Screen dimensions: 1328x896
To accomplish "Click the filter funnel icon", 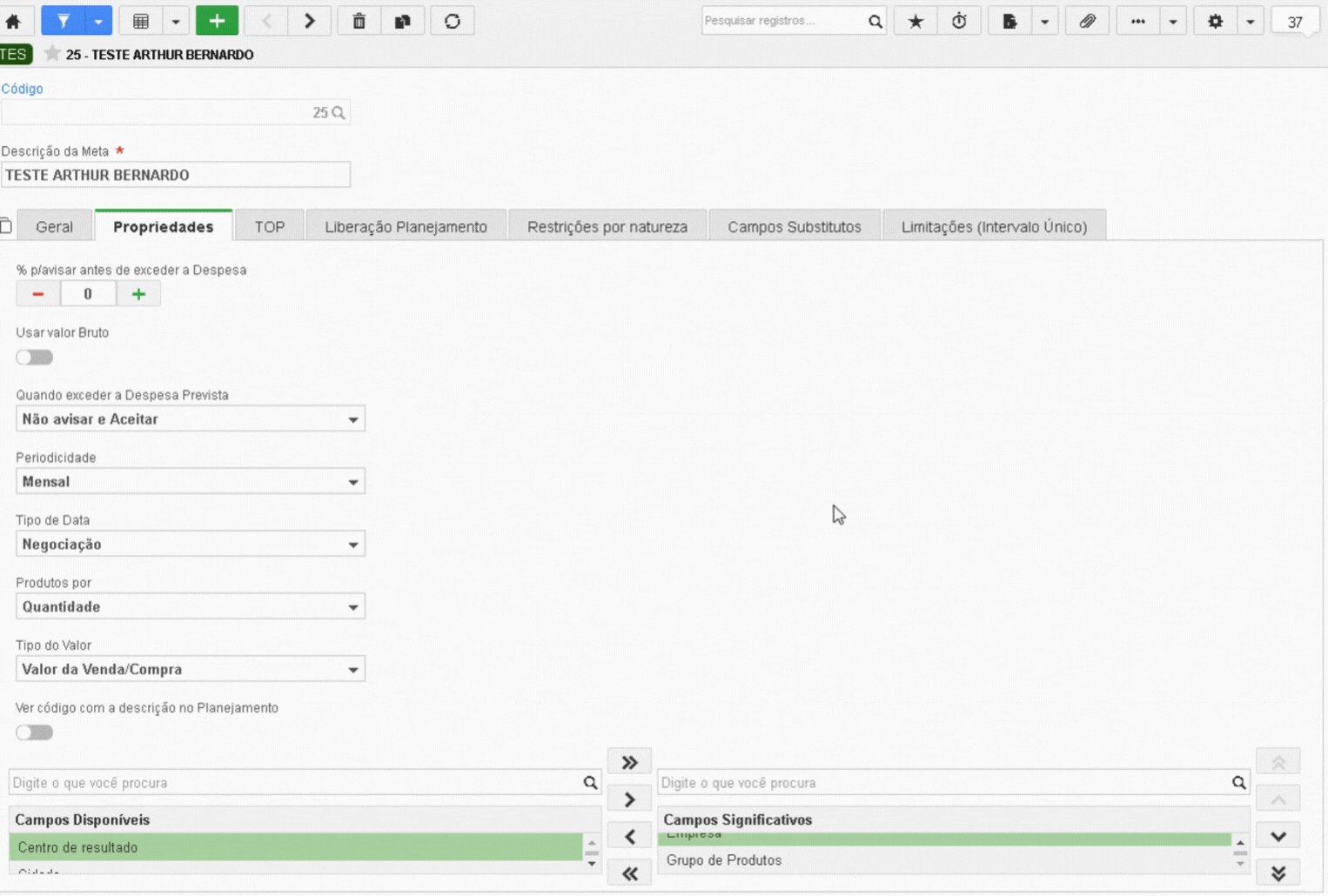I will click(64, 21).
